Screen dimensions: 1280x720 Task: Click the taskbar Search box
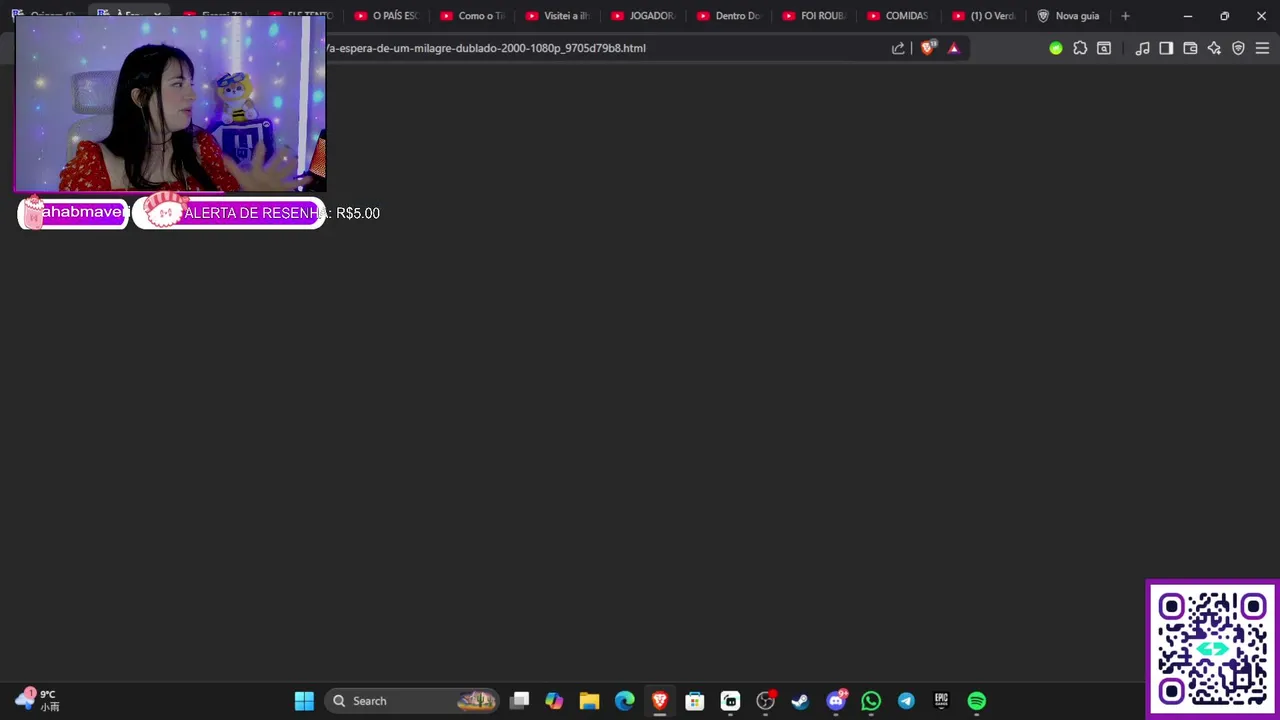coord(412,701)
